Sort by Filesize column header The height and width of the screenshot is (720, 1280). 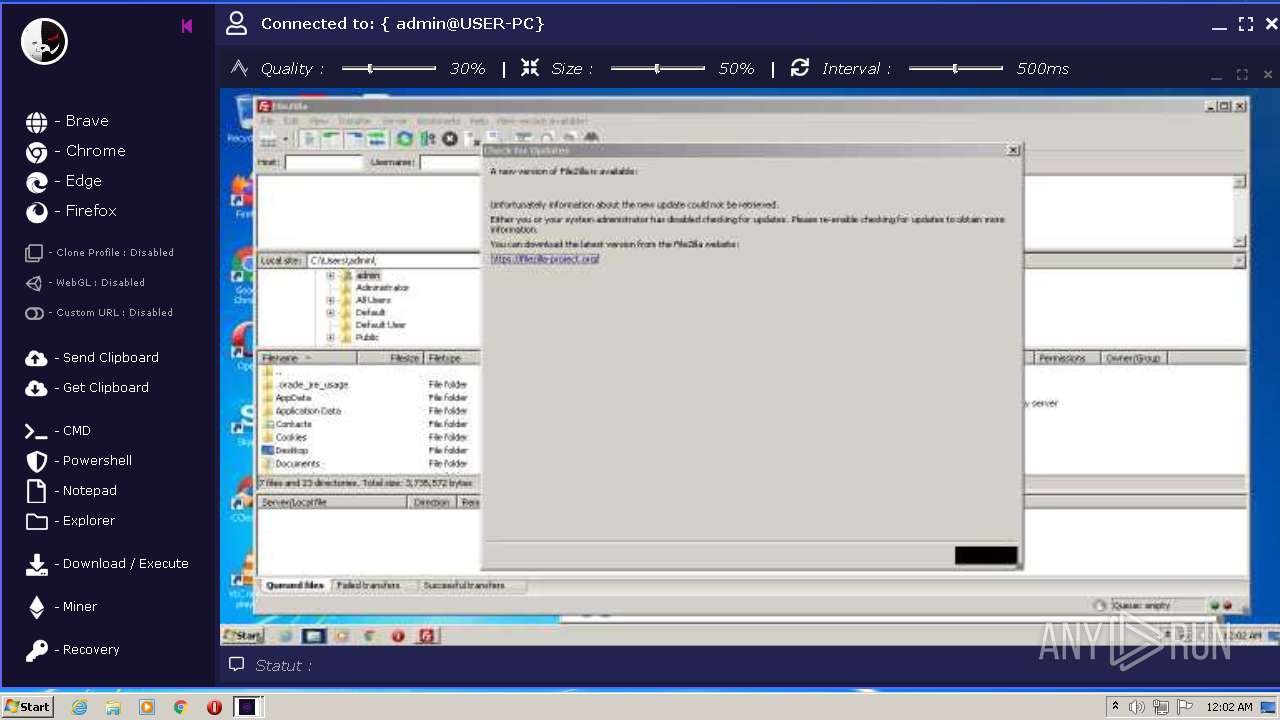pos(391,358)
